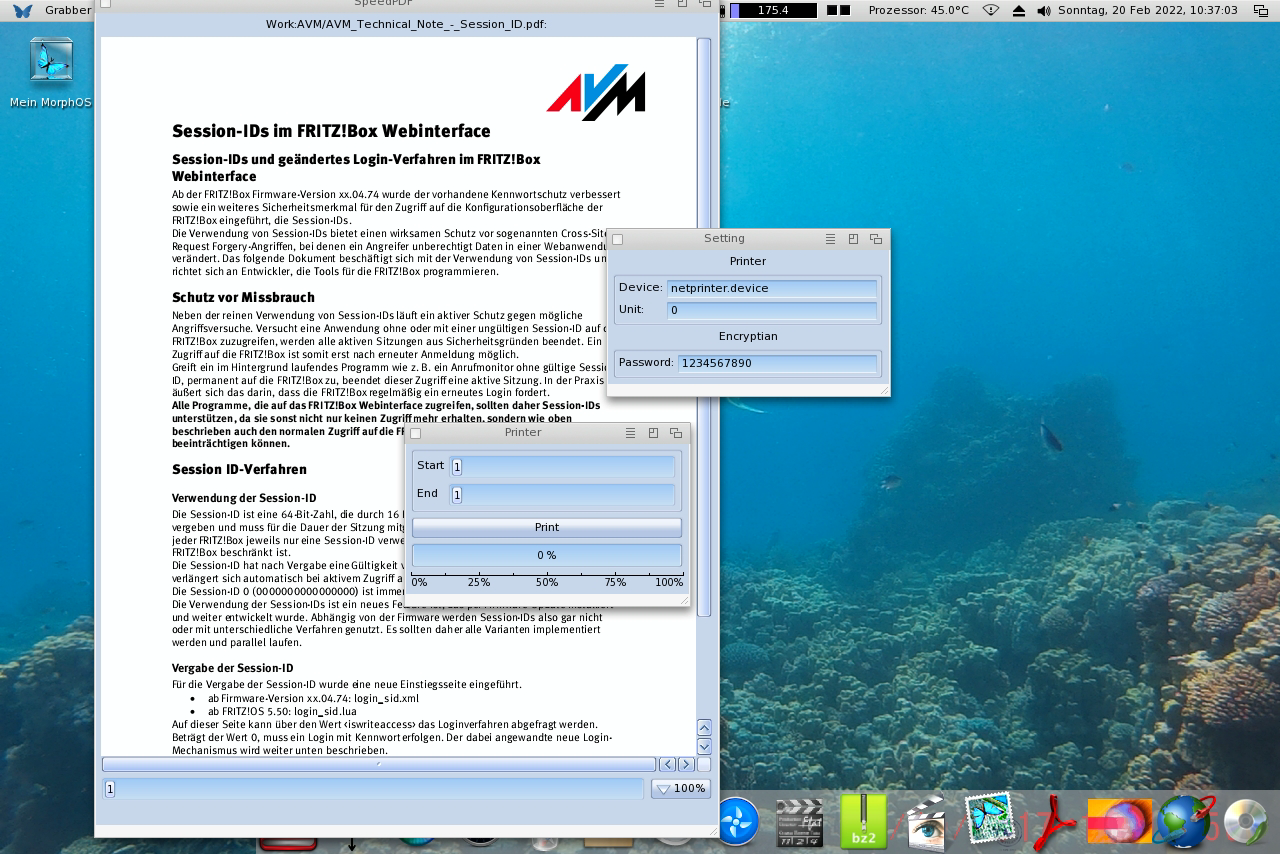Image resolution: width=1280 pixels, height=854 pixels.
Task: Open the blue fan dock icon
Action: pyautogui.click(x=739, y=822)
